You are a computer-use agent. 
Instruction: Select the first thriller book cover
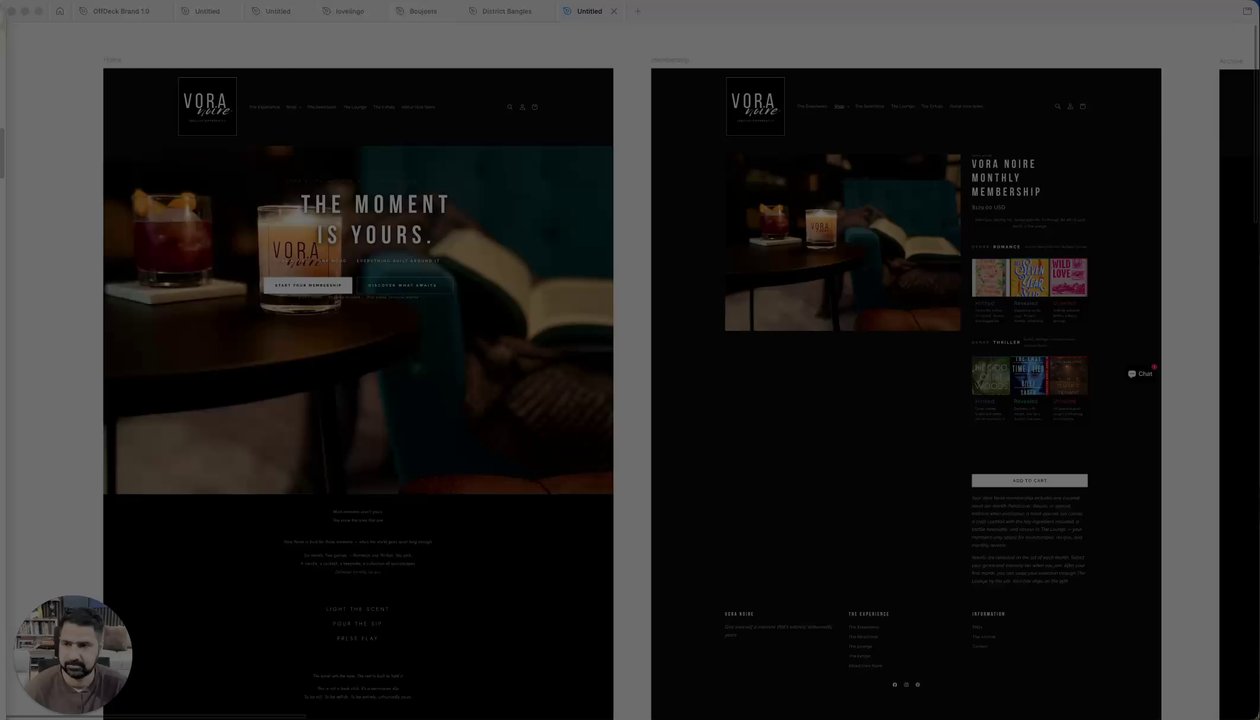click(990, 376)
